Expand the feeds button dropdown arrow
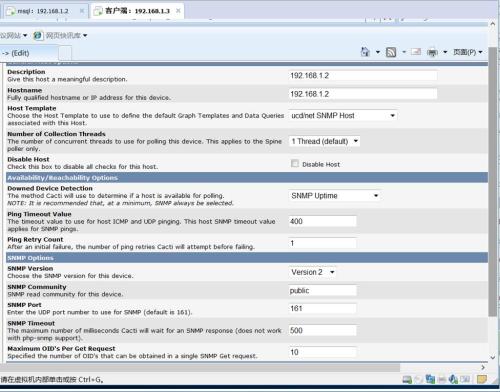Image resolution: width=500 pixels, height=392 pixels. [x=404, y=52]
